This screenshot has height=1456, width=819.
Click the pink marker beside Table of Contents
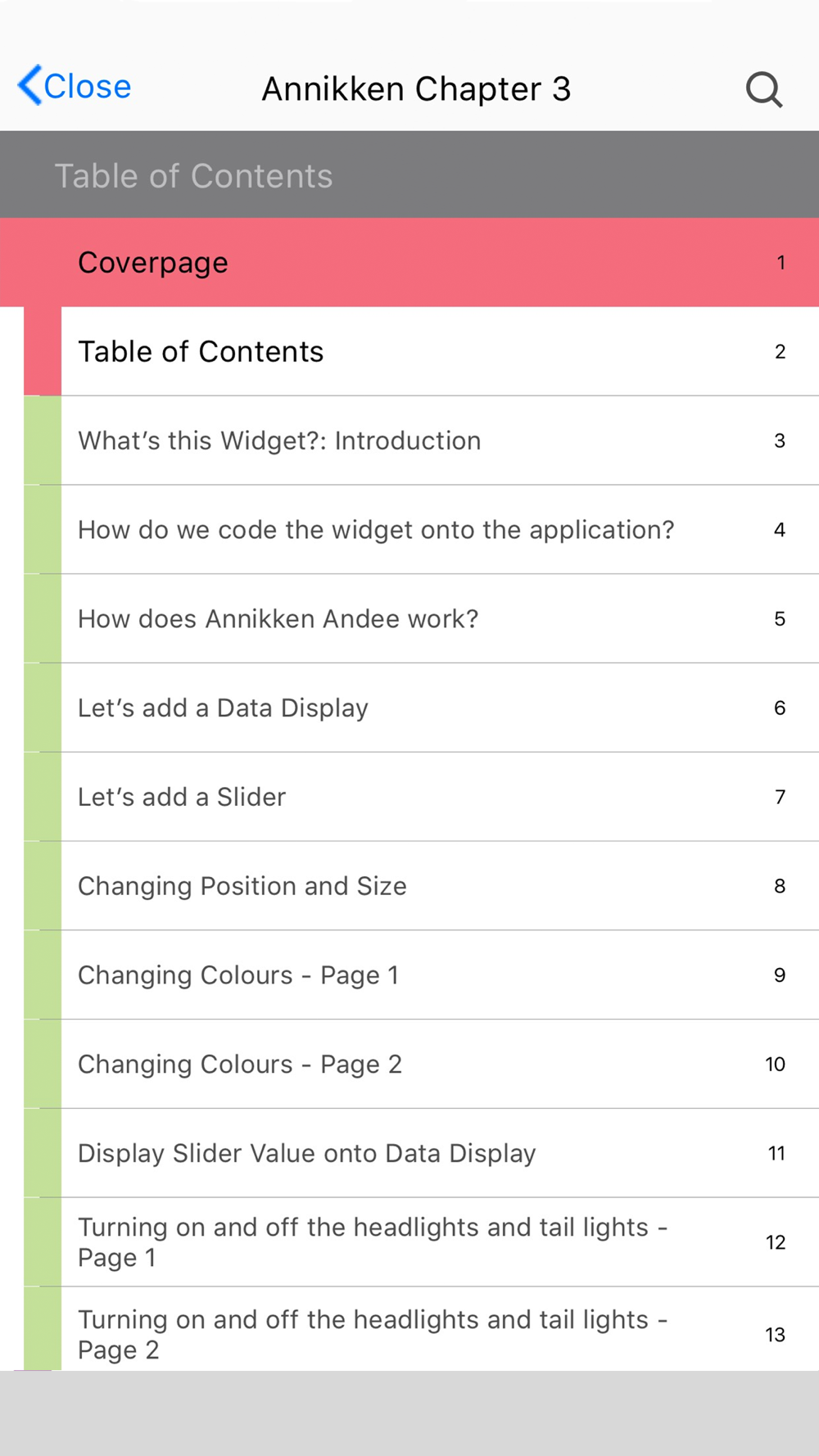tap(43, 352)
